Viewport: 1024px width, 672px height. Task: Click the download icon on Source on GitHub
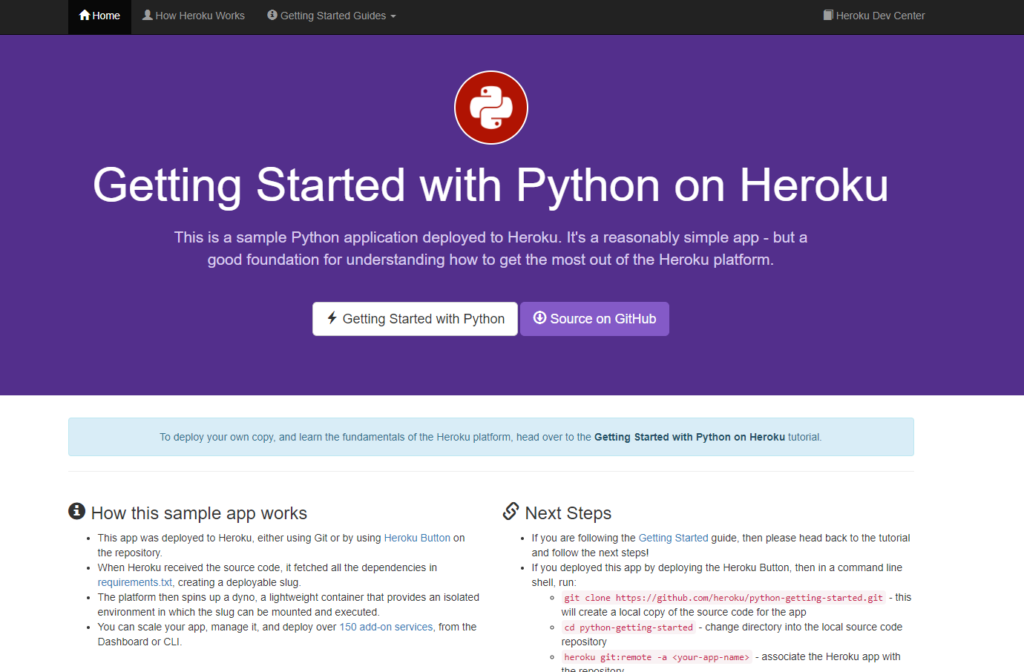(x=539, y=318)
